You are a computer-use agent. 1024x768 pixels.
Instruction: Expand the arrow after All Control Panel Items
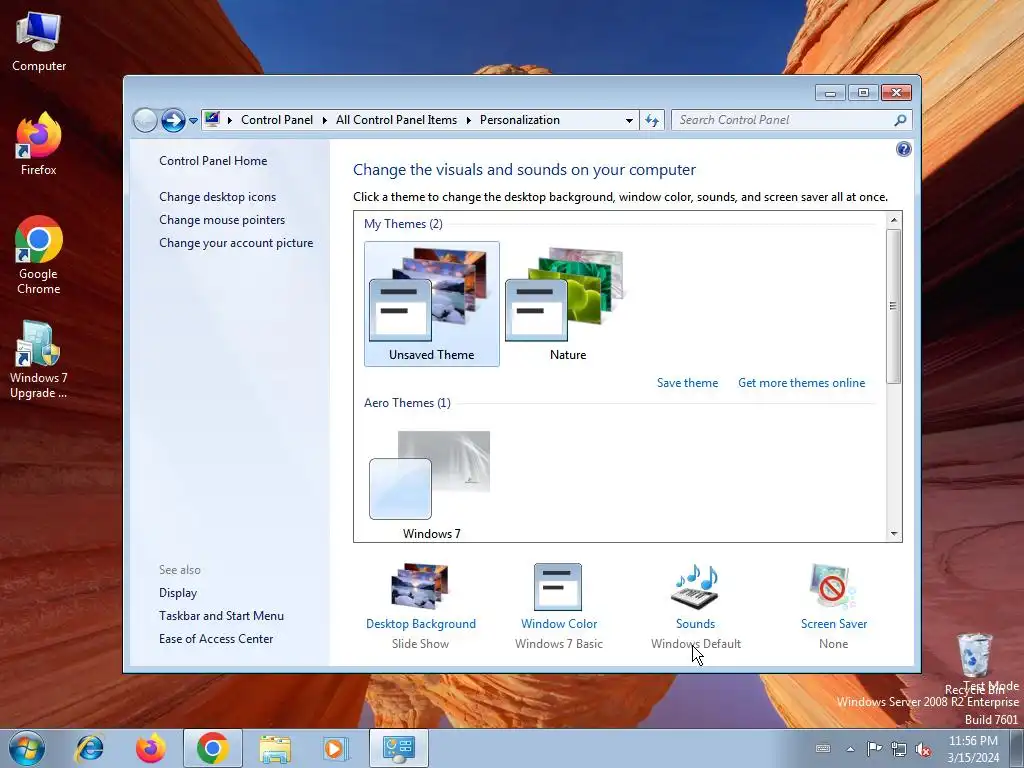(x=469, y=120)
